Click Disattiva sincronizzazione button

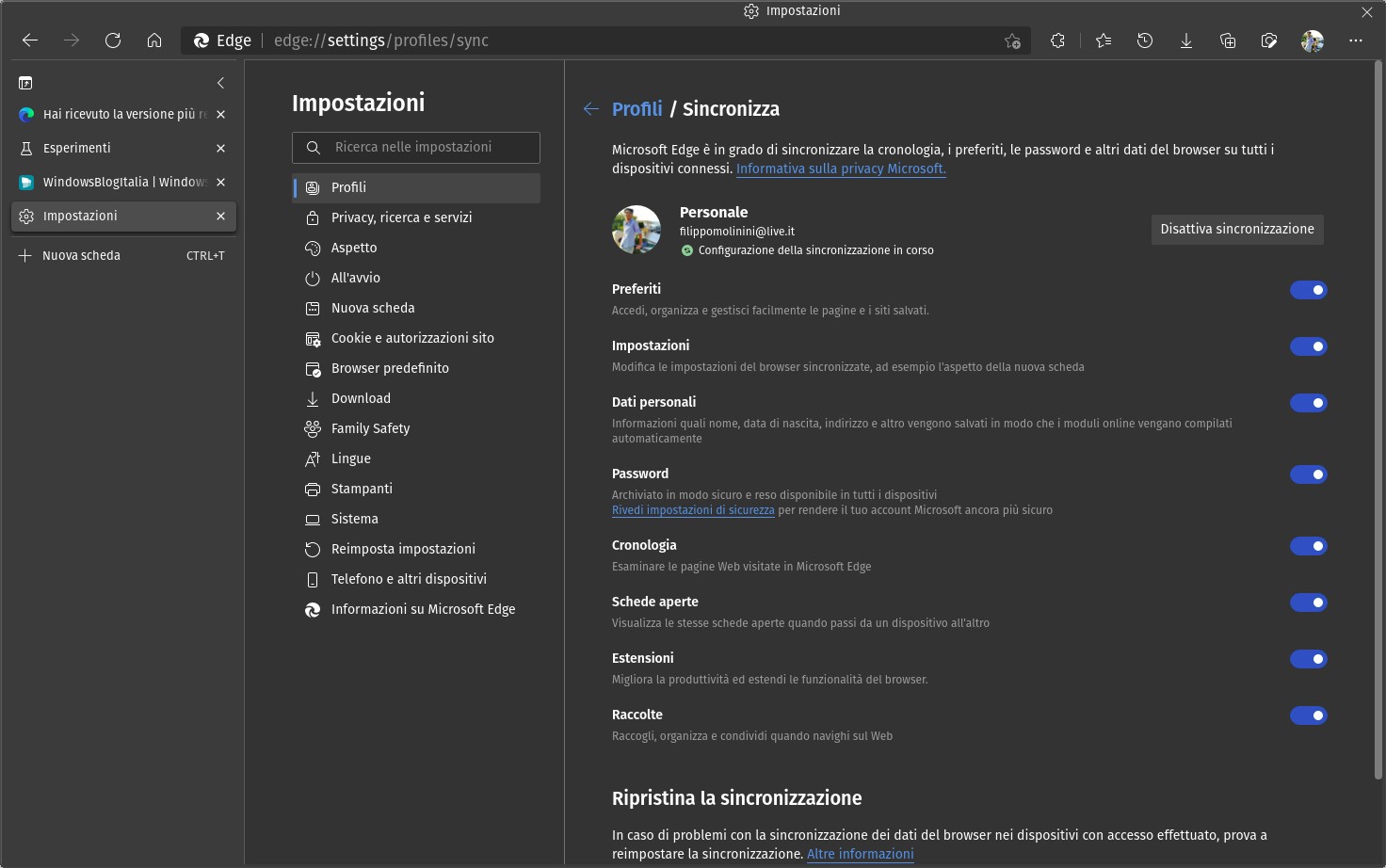[x=1237, y=229]
